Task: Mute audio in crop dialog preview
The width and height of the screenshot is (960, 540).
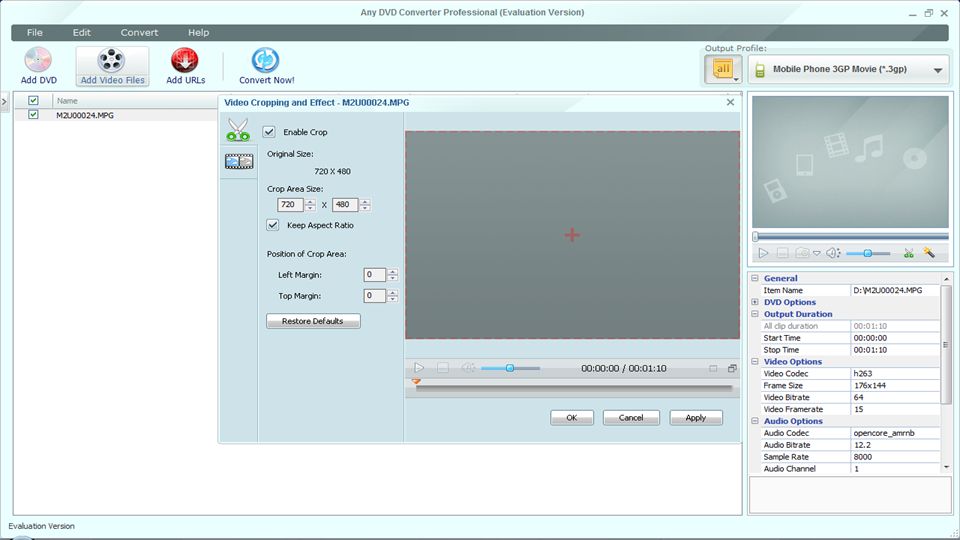Action: [x=468, y=368]
